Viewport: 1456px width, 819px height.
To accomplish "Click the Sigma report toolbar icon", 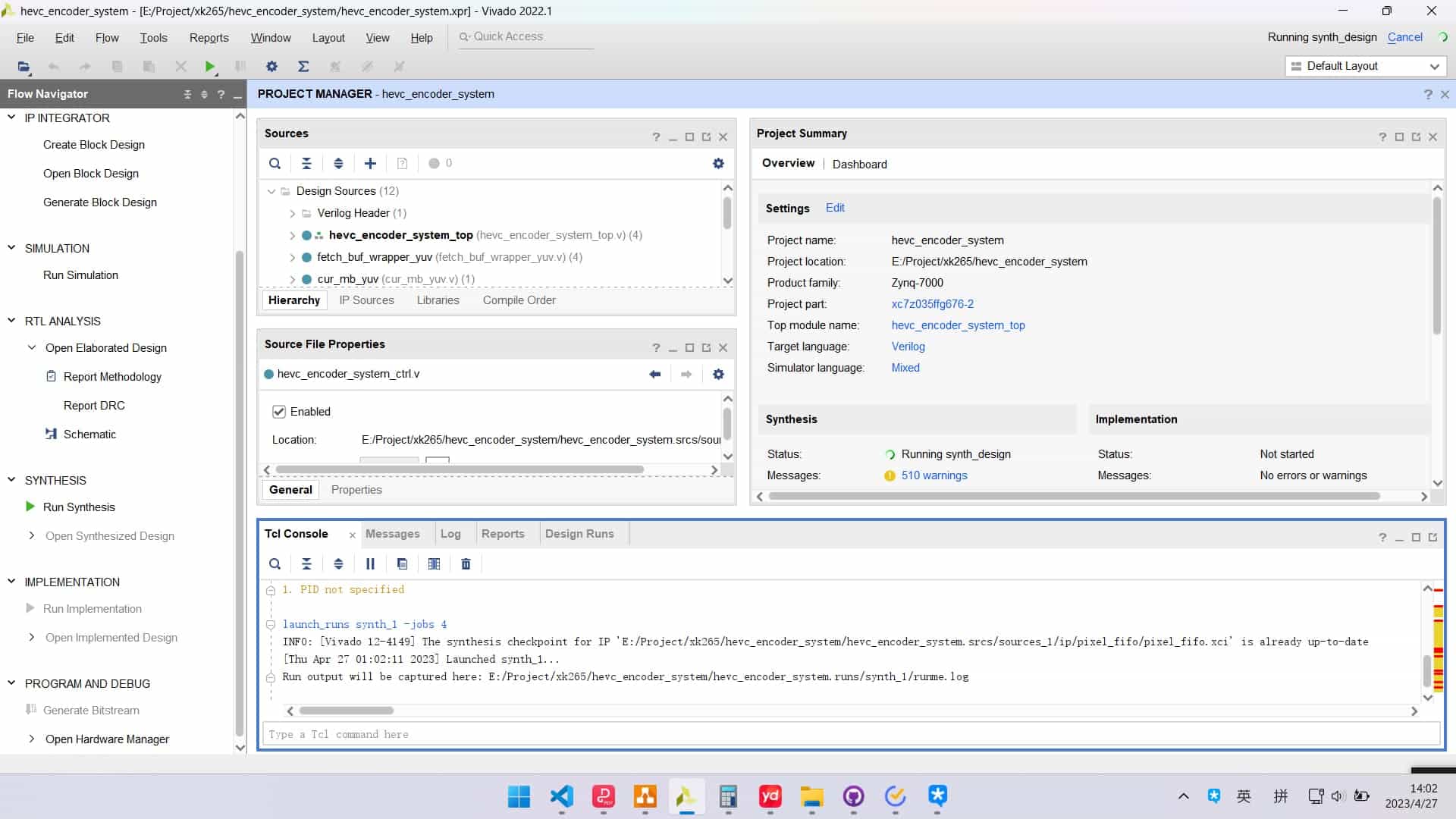I will coord(303,67).
